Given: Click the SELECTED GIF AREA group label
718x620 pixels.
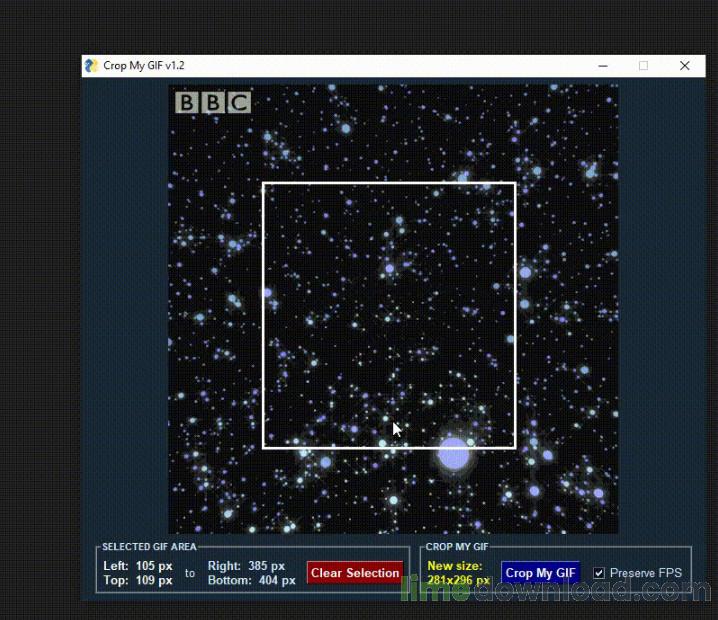Looking at the screenshot, I should [150, 547].
